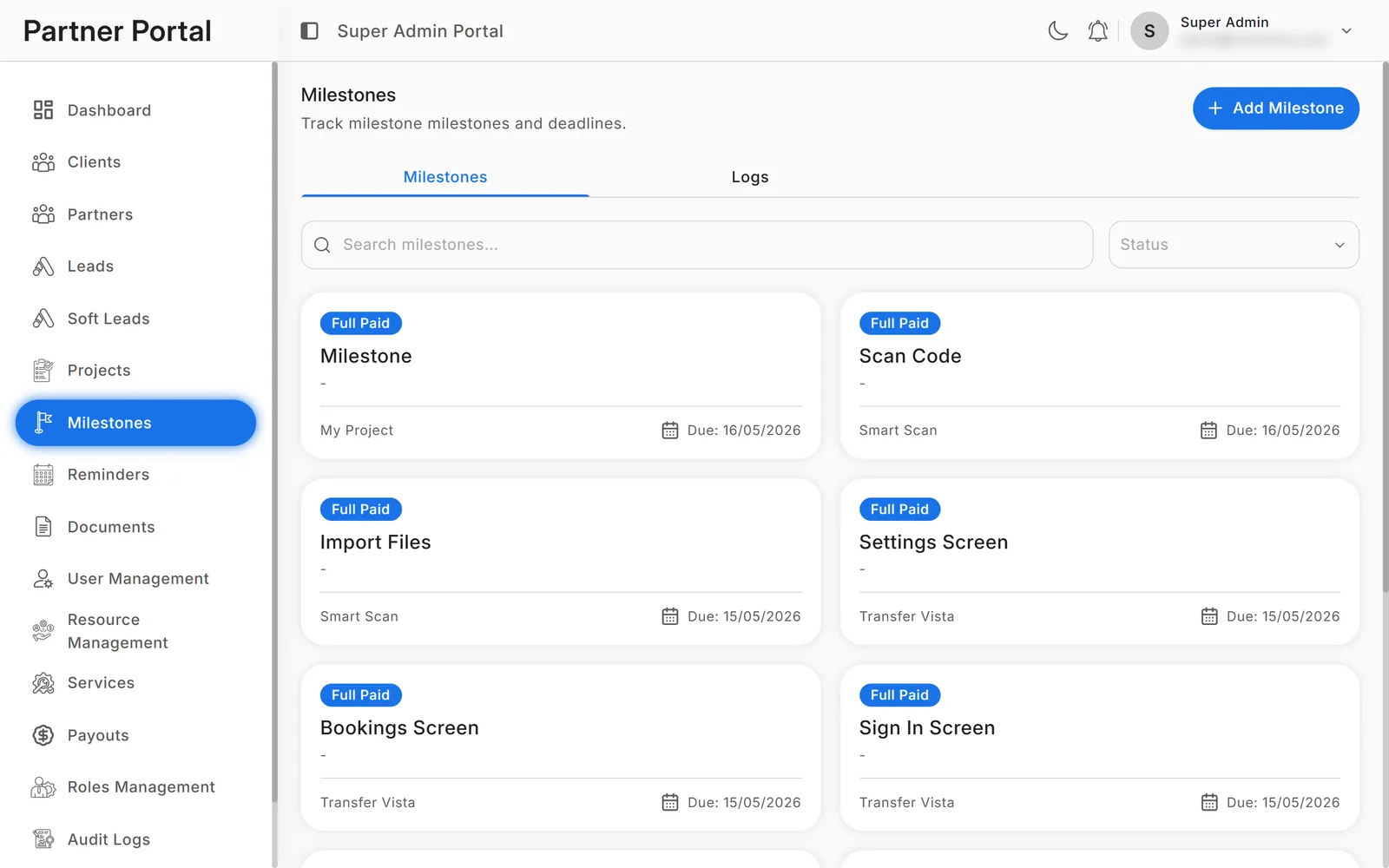The width and height of the screenshot is (1389, 868).
Task: Click the Documents file icon
Action: tap(43, 527)
